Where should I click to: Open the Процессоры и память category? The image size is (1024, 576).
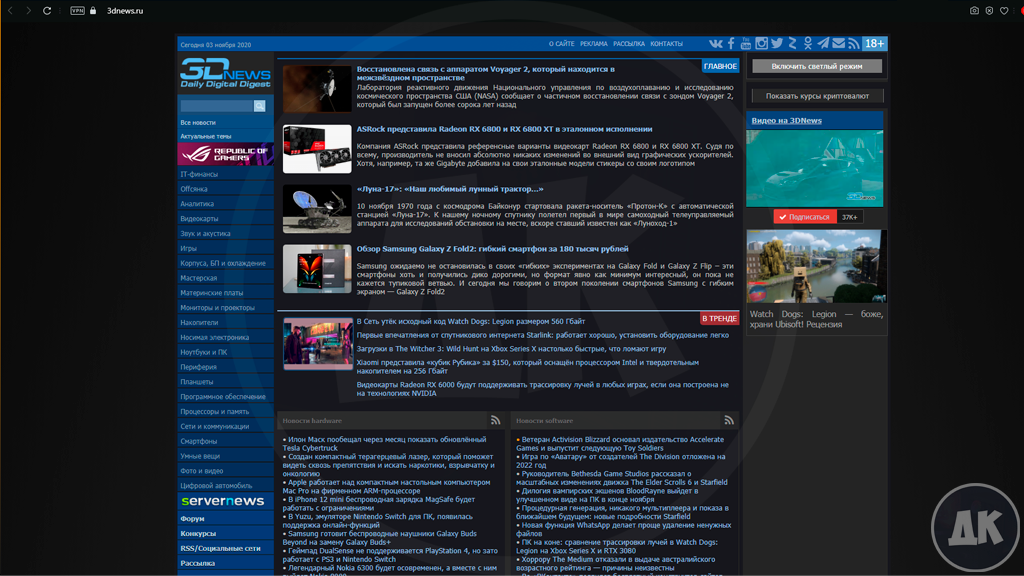(214, 411)
